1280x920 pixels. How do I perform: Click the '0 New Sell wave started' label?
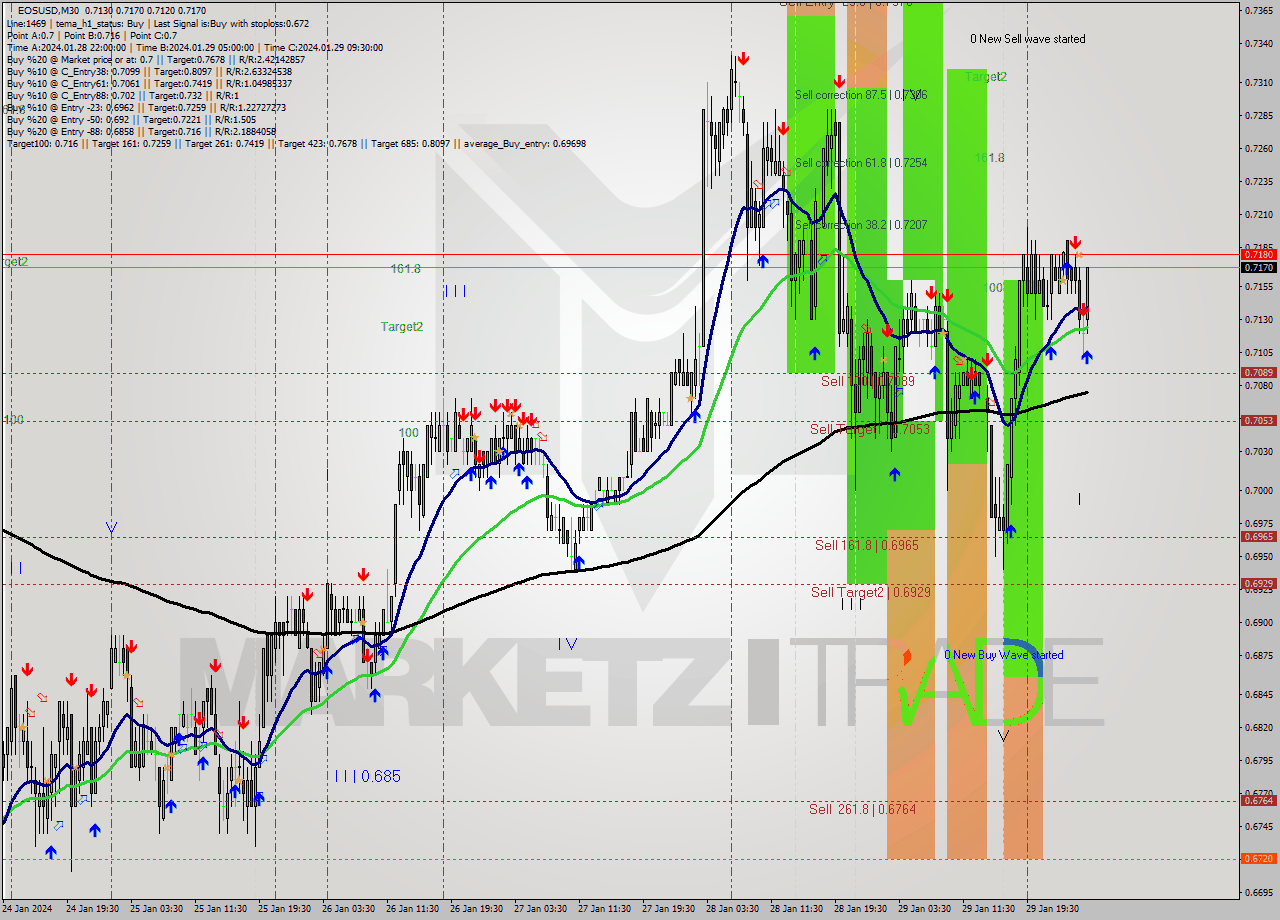click(x=1027, y=39)
